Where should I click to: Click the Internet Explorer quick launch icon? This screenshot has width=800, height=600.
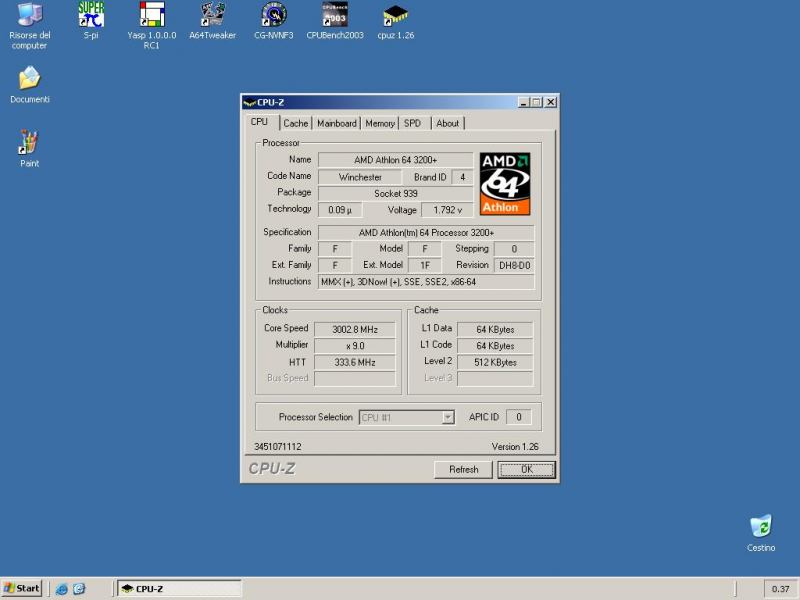pos(62,589)
